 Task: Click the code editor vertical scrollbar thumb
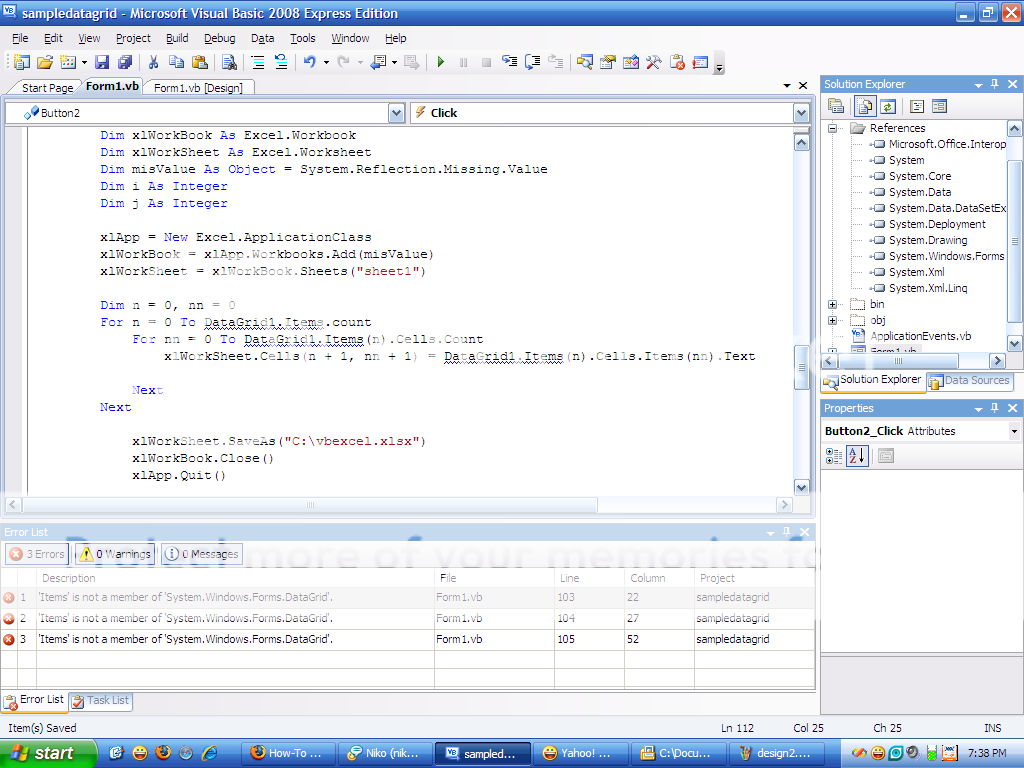[801, 367]
